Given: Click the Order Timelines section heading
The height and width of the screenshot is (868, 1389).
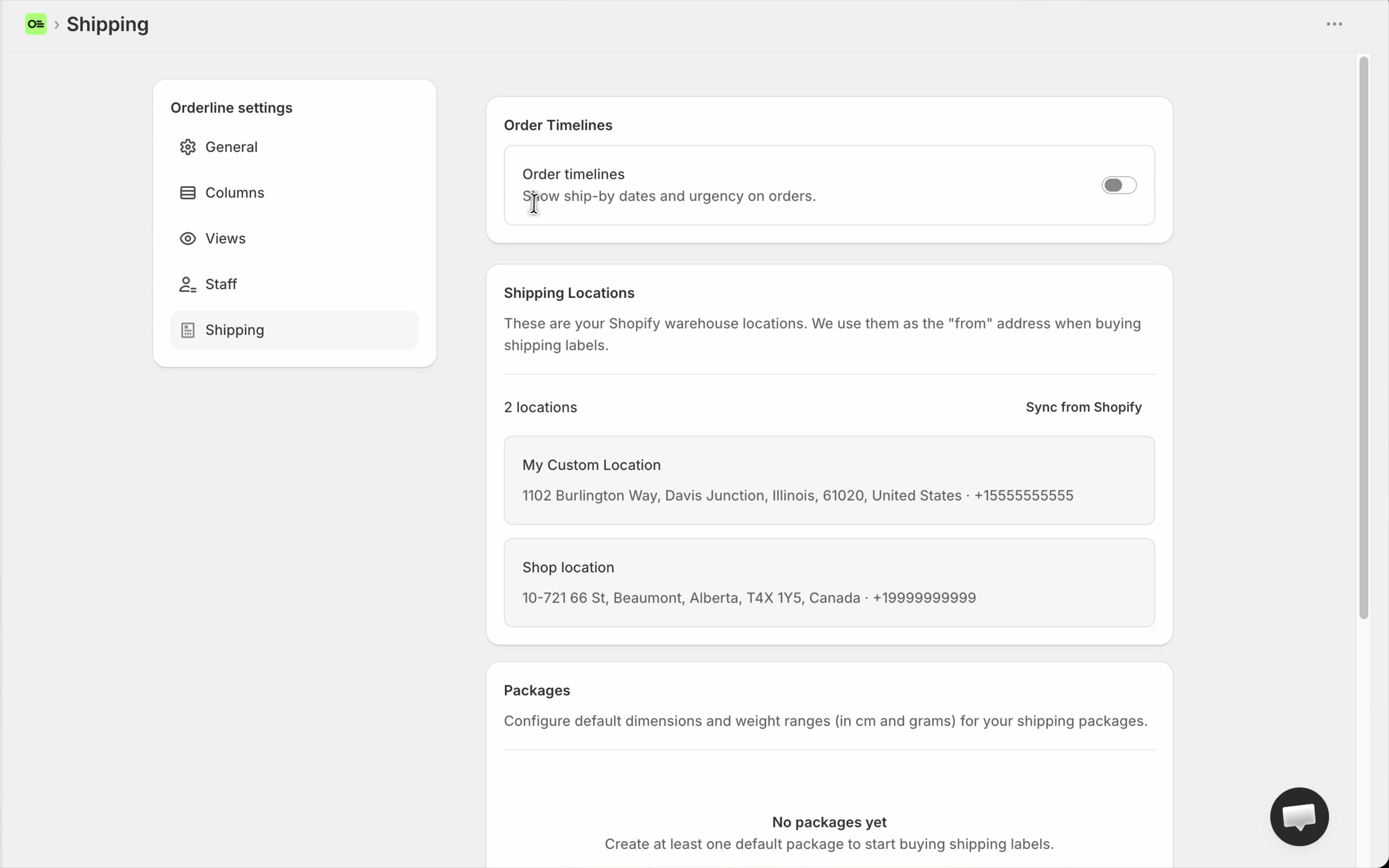Looking at the screenshot, I should click(x=558, y=125).
